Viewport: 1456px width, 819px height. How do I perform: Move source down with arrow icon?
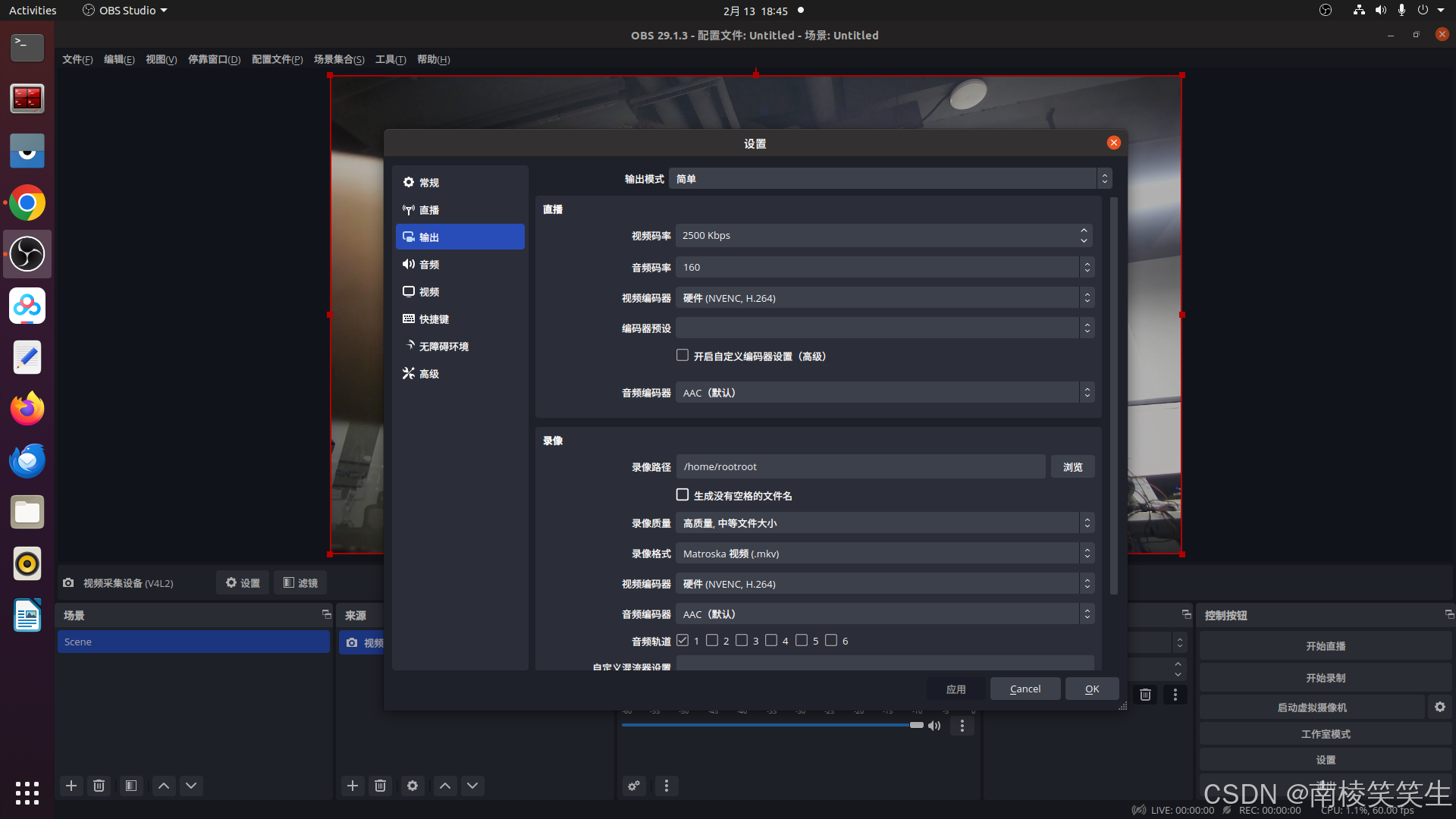click(x=472, y=786)
